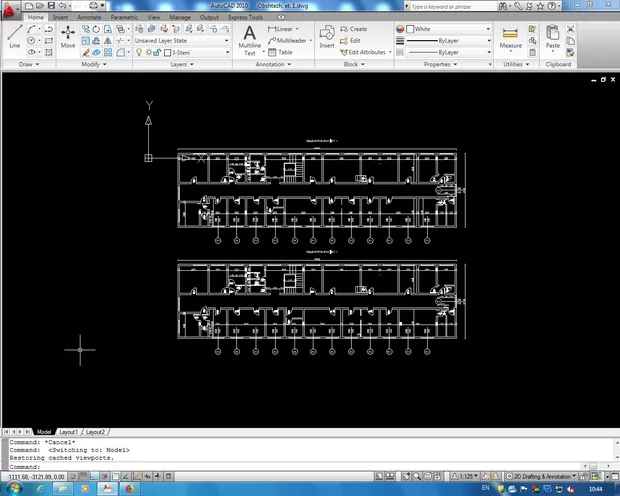This screenshot has height=496, width=620.
Task: Open the AutoCAD application menu logo
Action: pos(12,8)
